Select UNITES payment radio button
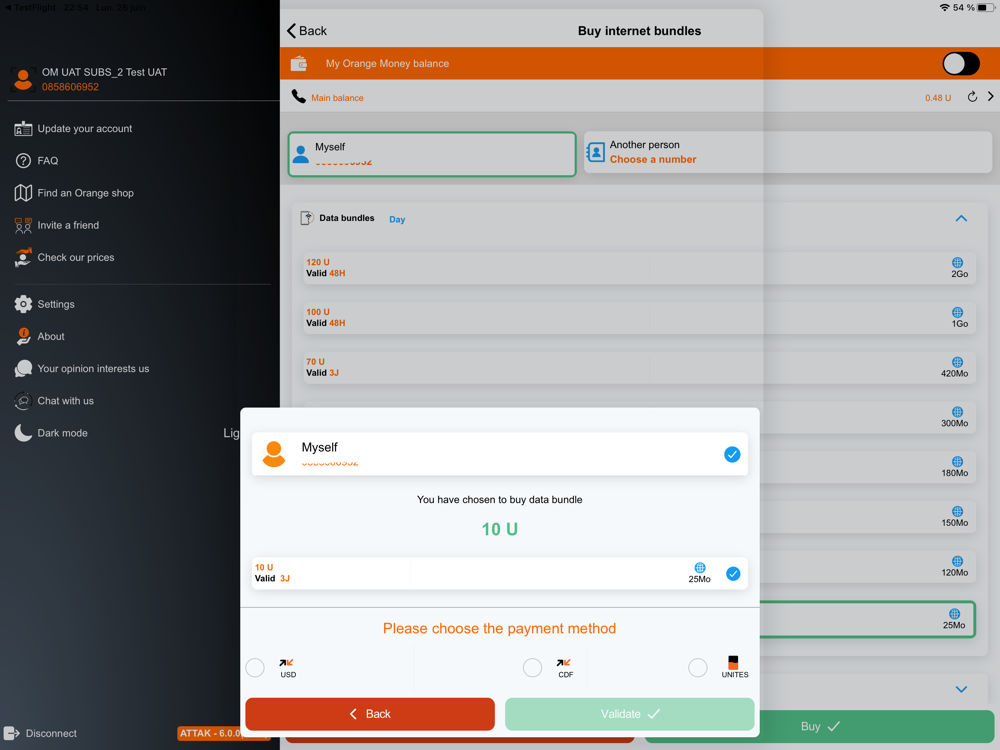Viewport: 1000px width, 750px height. (x=698, y=668)
